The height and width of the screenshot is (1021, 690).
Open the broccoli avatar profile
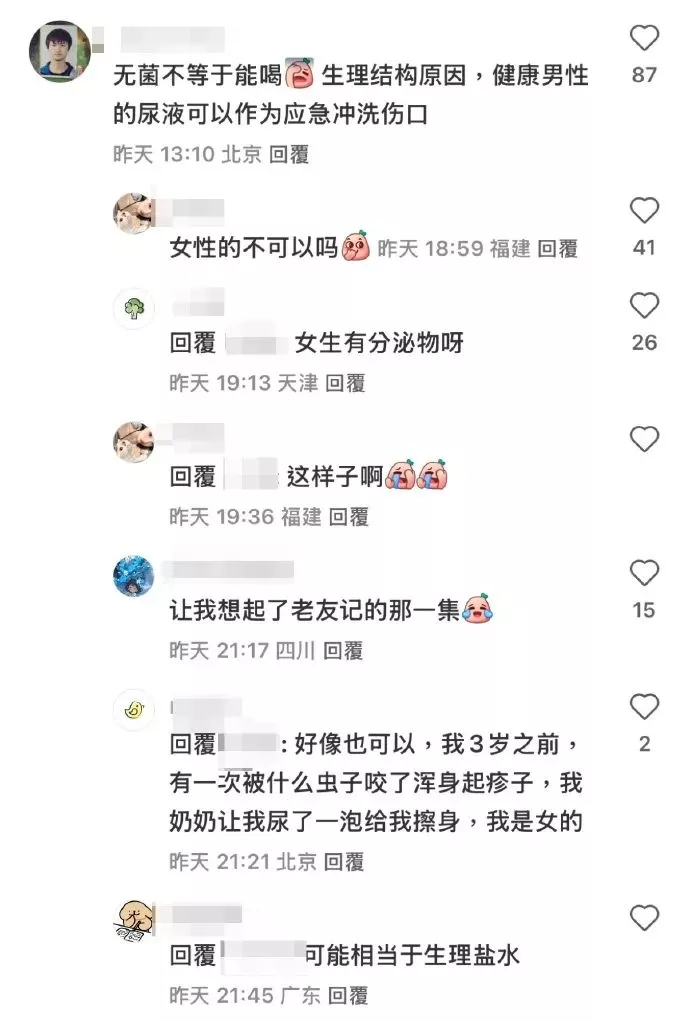coord(134,309)
